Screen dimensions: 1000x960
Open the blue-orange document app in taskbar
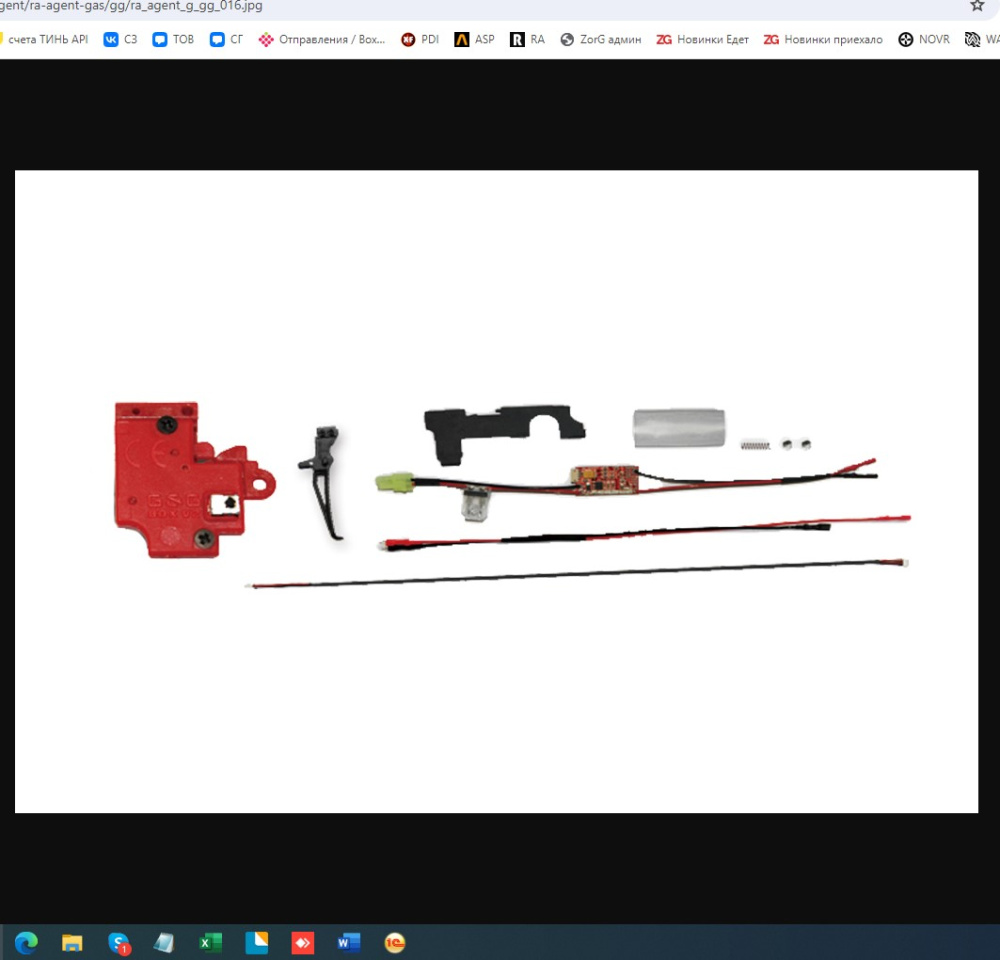(256, 942)
